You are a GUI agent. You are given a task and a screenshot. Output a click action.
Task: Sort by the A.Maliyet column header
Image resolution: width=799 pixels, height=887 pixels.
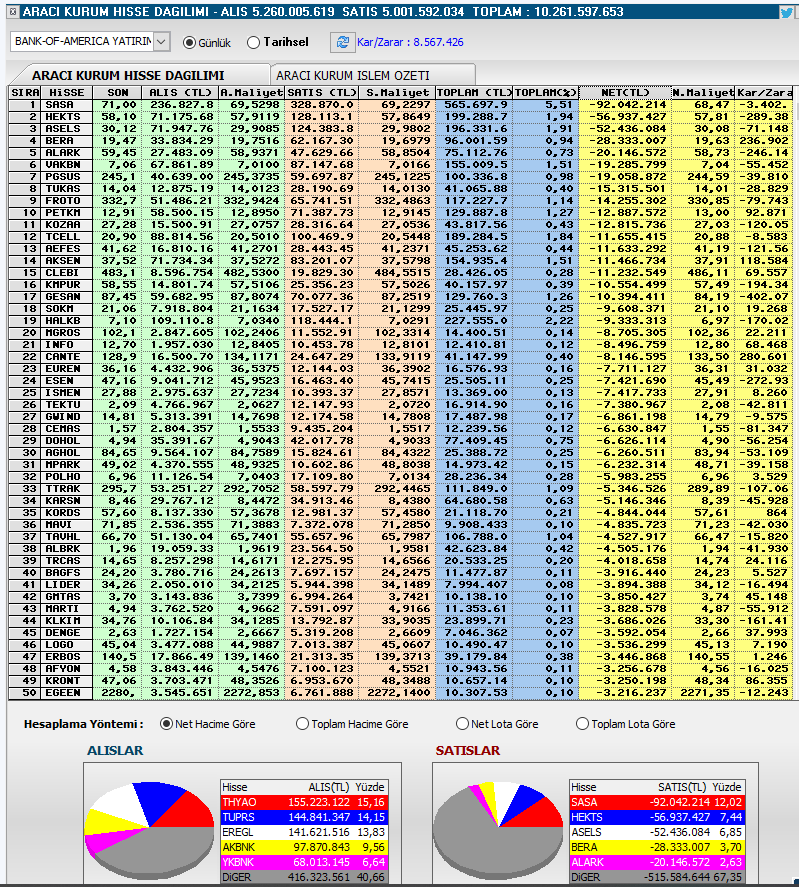(x=251, y=93)
